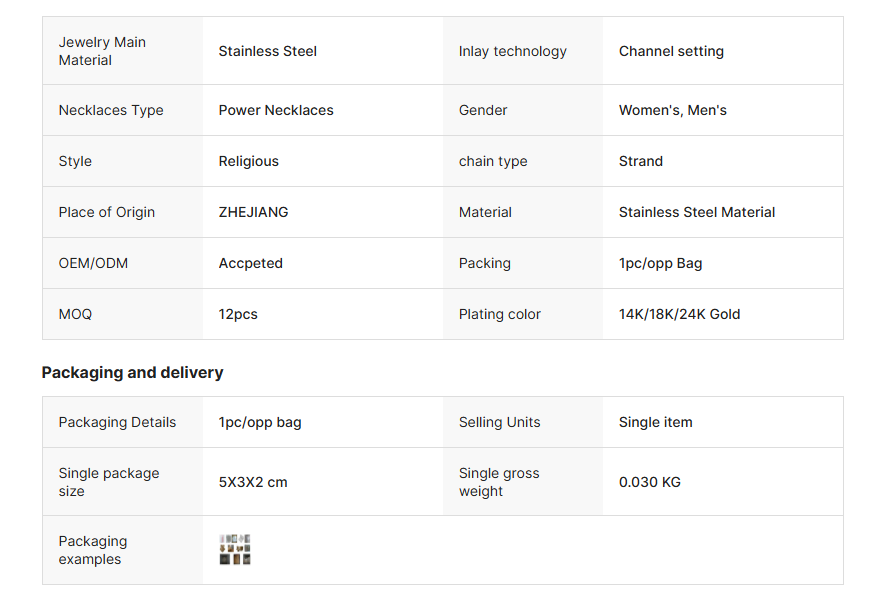Click the Packaging and delivery heading

[x=132, y=373]
